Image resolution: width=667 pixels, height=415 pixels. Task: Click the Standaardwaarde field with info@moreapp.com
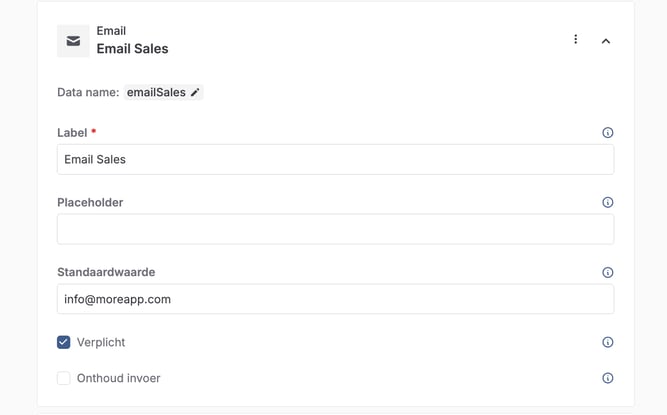pyautogui.click(x=335, y=299)
